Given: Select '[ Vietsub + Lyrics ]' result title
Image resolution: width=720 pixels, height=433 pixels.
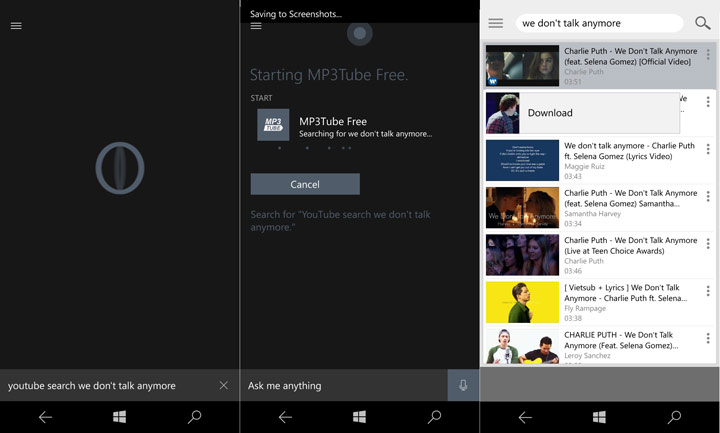Looking at the screenshot, I should point(626,293).
